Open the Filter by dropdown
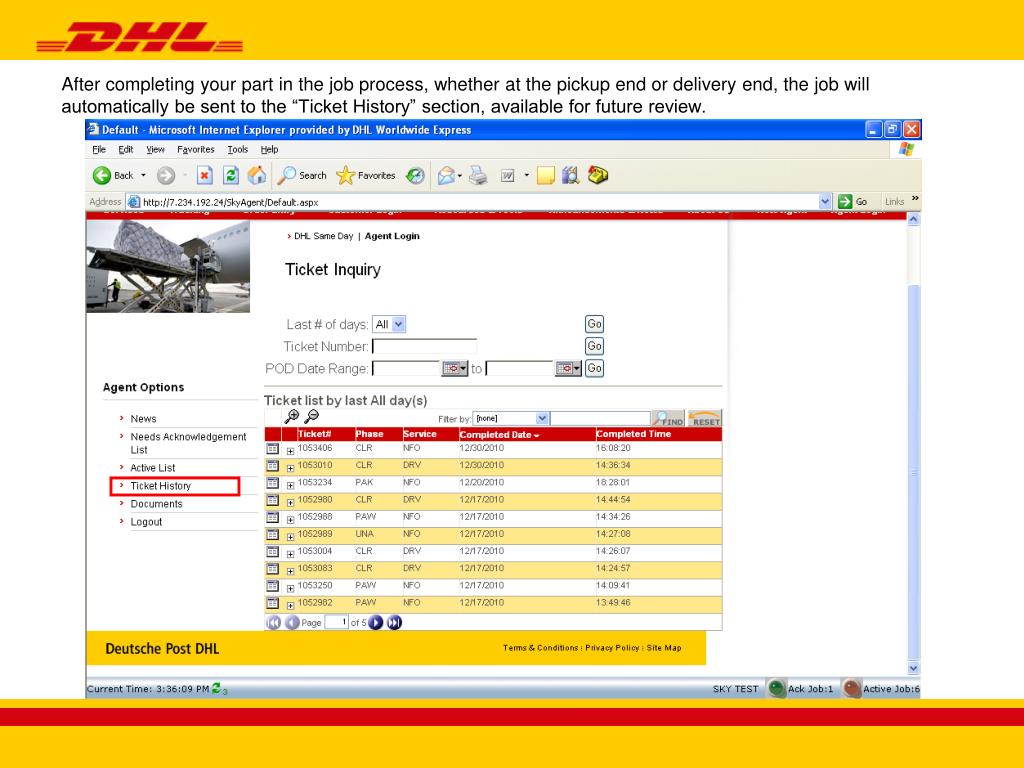Image resolution: width=1024 pixels, height=768 pixels. click(x=541, y=418)
